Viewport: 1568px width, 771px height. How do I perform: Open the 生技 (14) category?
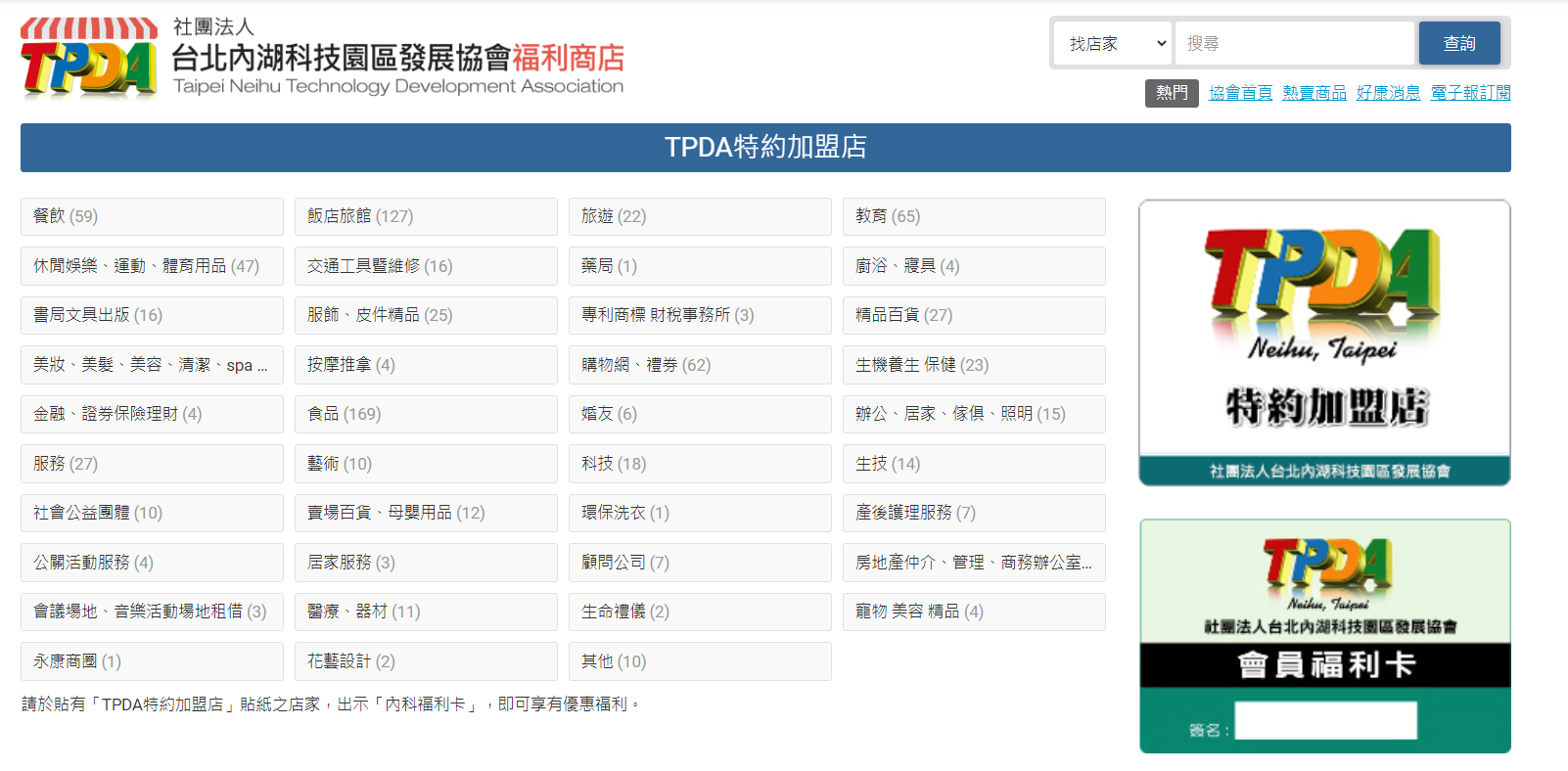tap(974, 464)
